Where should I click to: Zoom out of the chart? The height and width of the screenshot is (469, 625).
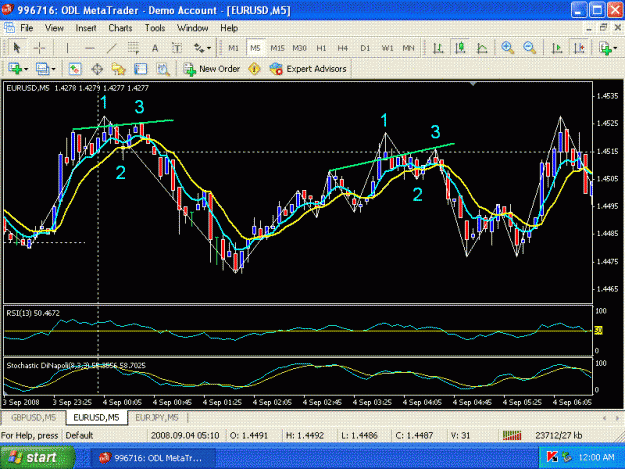(x=529, y=48)
